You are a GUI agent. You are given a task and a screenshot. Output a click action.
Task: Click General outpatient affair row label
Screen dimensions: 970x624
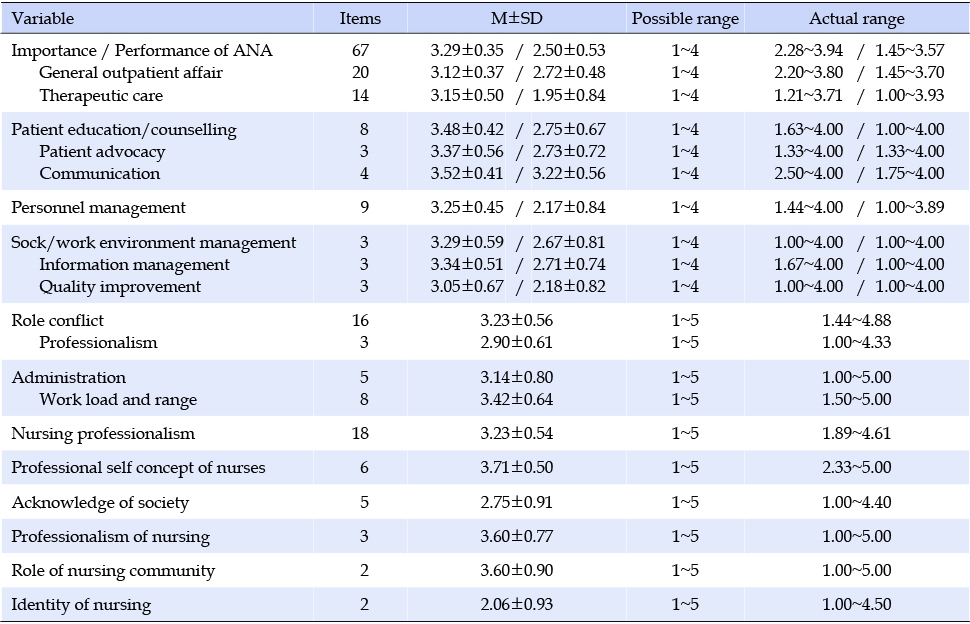[x=131, y=73]
